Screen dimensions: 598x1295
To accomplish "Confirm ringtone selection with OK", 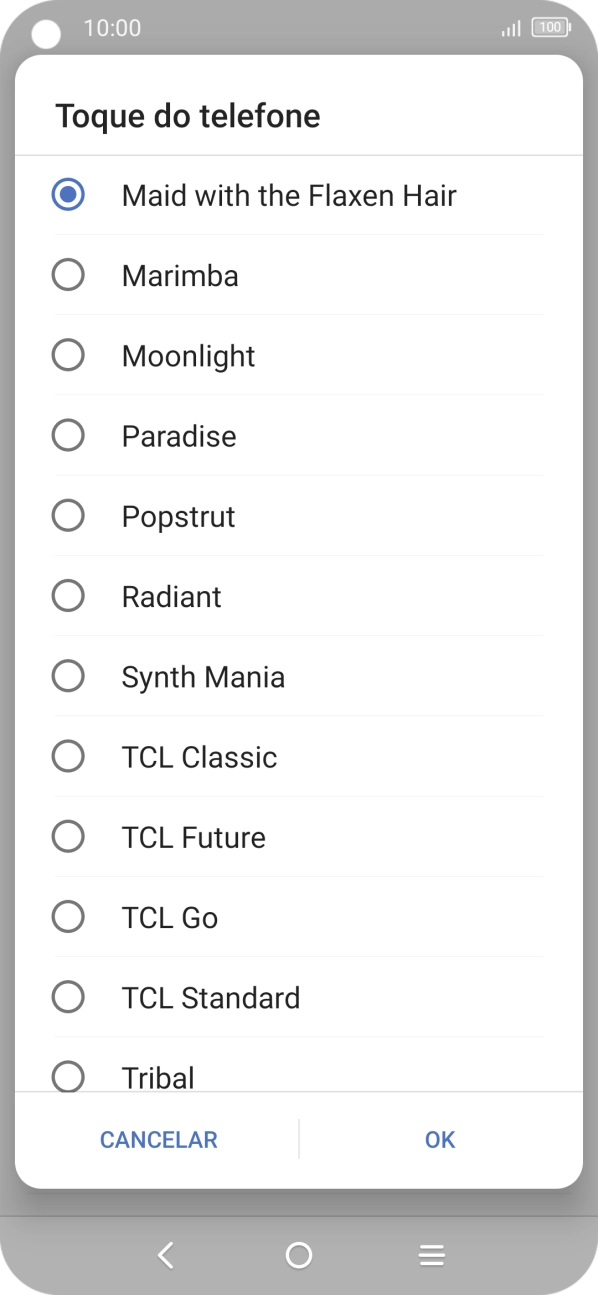I will tap(440, 1140).
